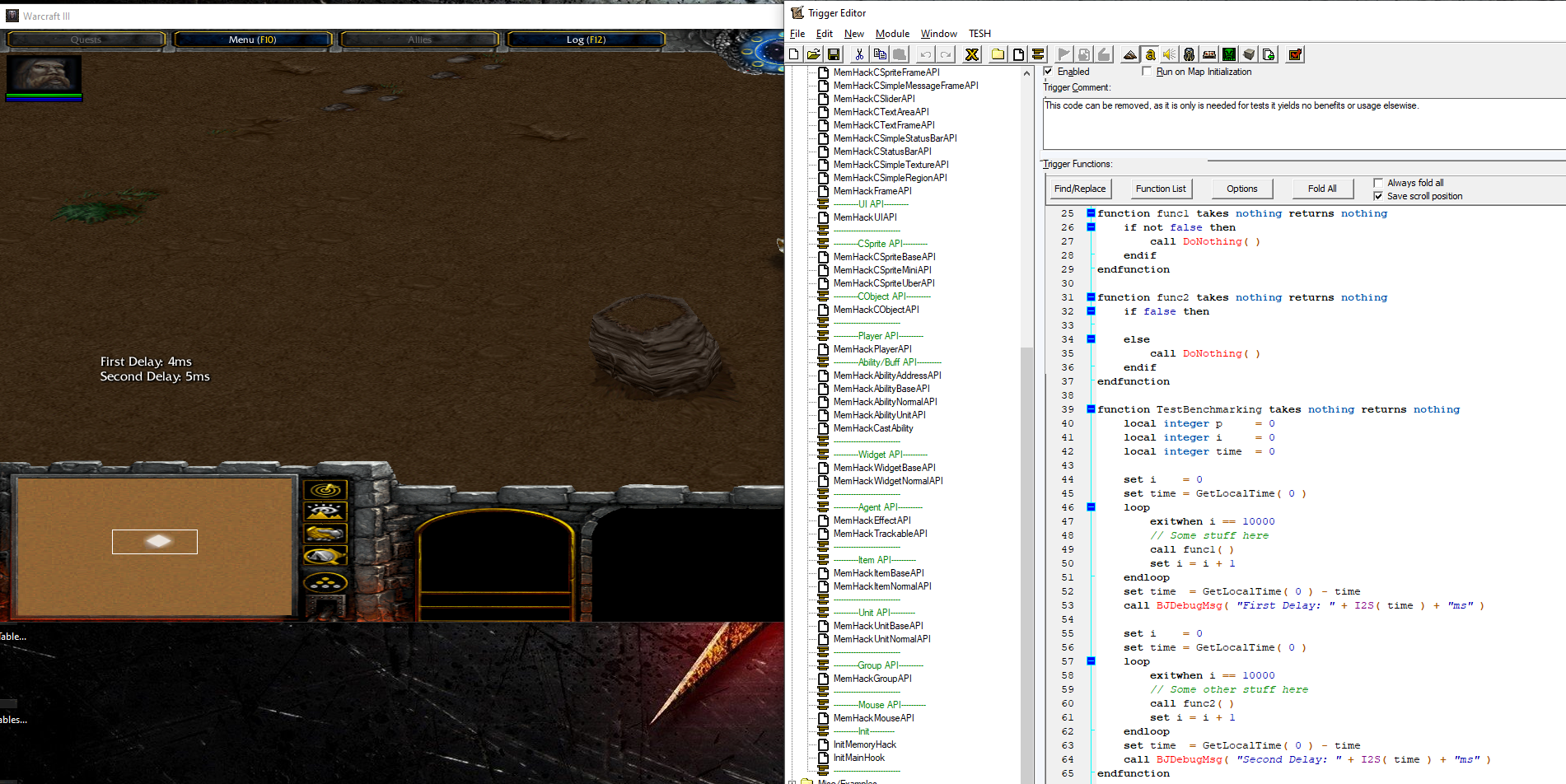
Task: Click the Options button
Action: [x=1241, y=189]
